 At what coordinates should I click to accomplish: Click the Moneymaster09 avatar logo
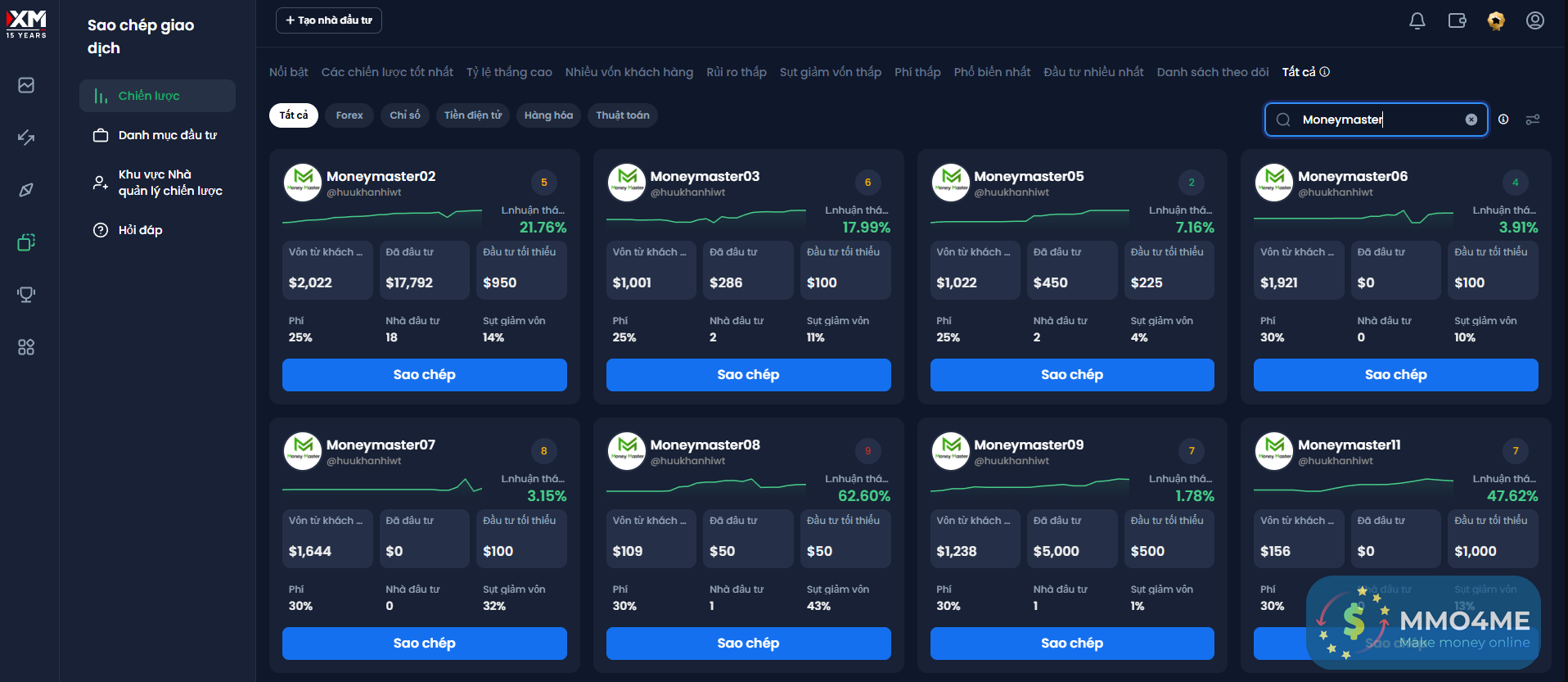951,451
